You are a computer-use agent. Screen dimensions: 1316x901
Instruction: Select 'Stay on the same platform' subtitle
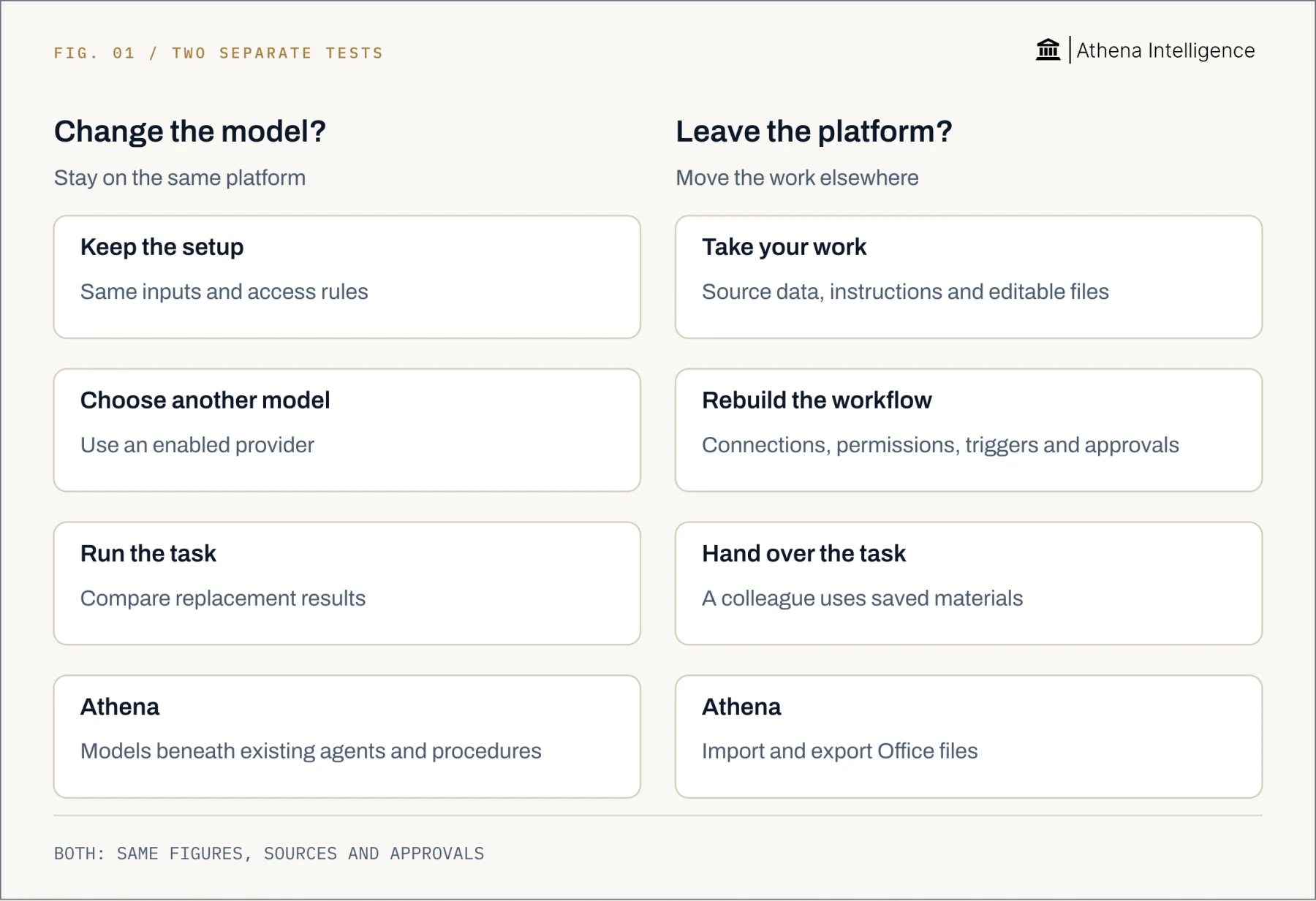coord(180,178)
